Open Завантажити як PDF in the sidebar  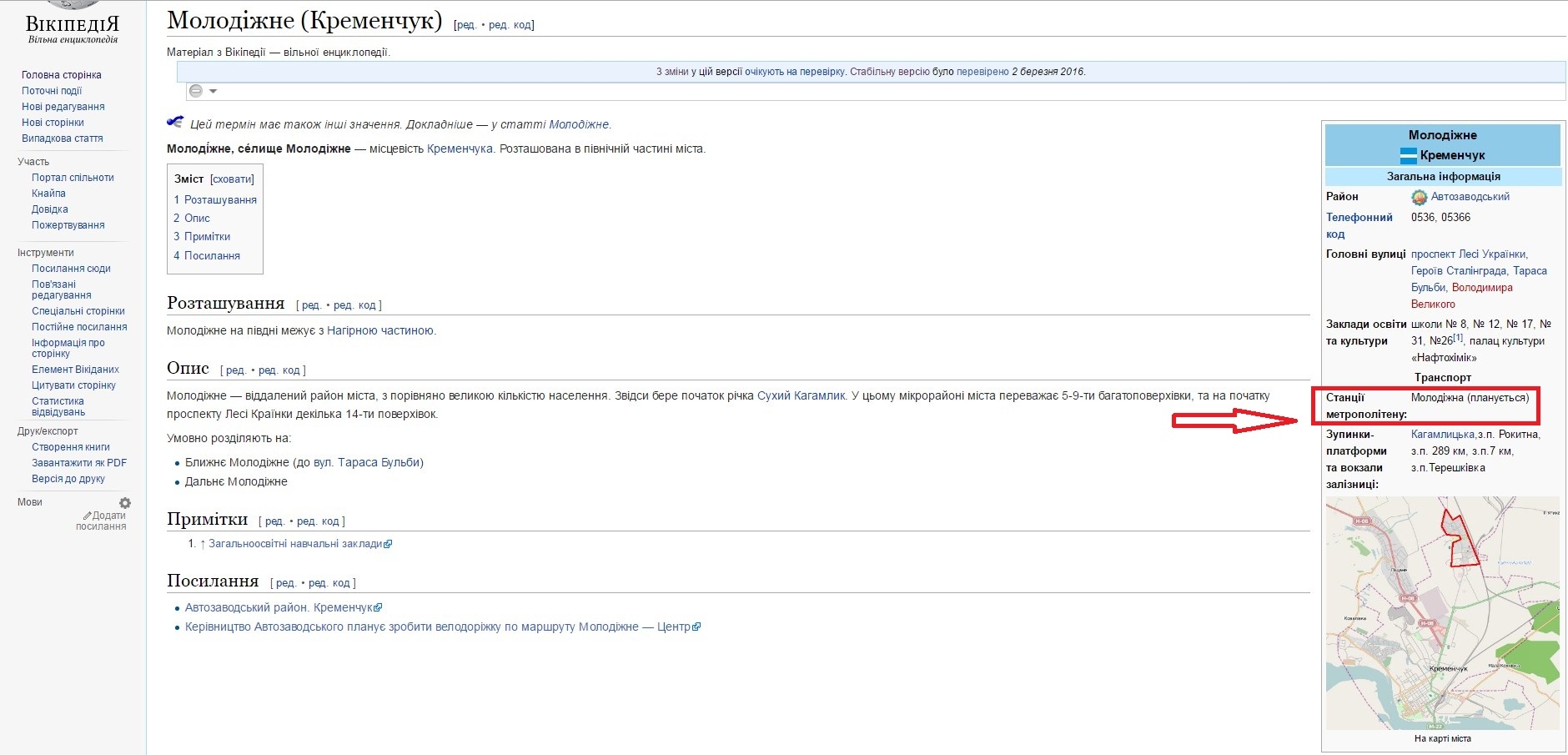79,463
